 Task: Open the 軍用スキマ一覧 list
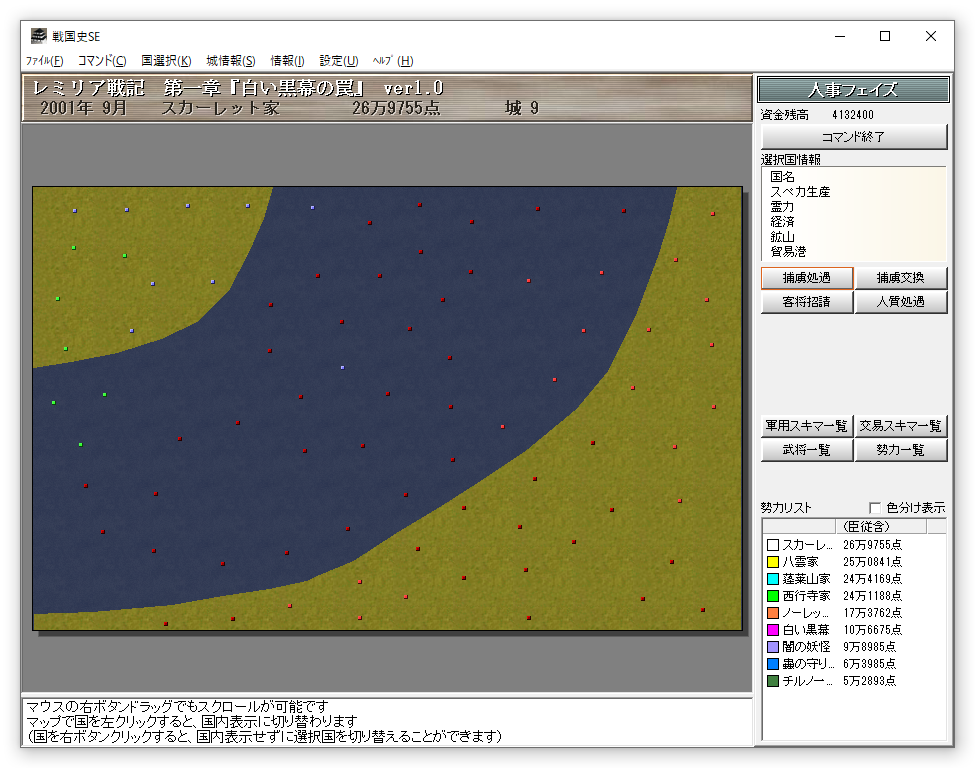click(x=806, y=426)
